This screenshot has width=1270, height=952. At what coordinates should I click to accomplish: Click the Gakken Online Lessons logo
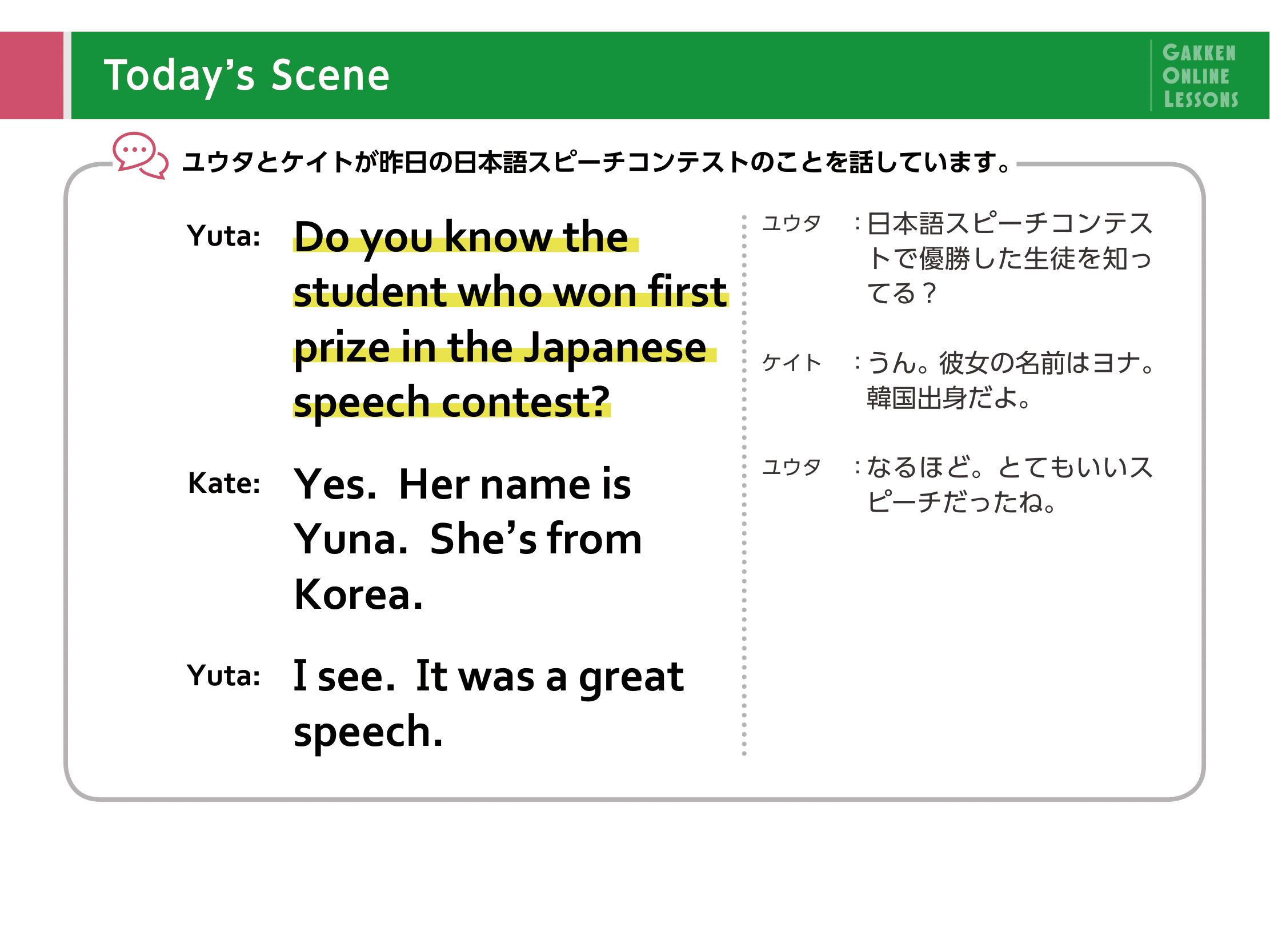[1200, 76]
